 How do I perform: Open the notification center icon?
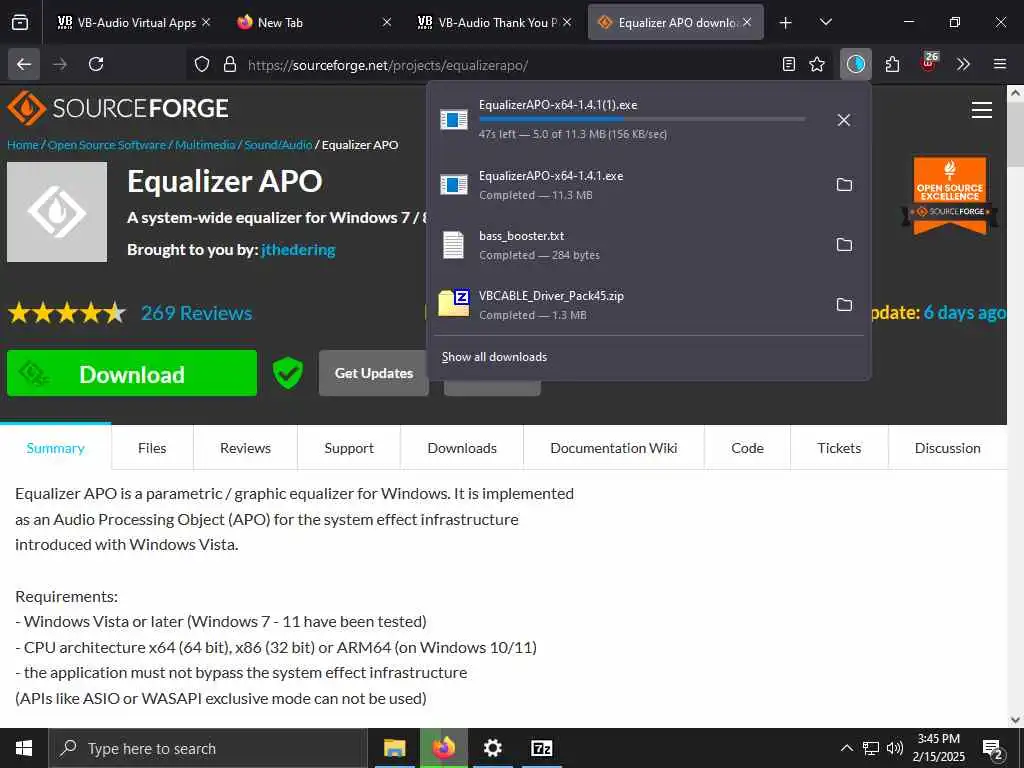point(993,750)
